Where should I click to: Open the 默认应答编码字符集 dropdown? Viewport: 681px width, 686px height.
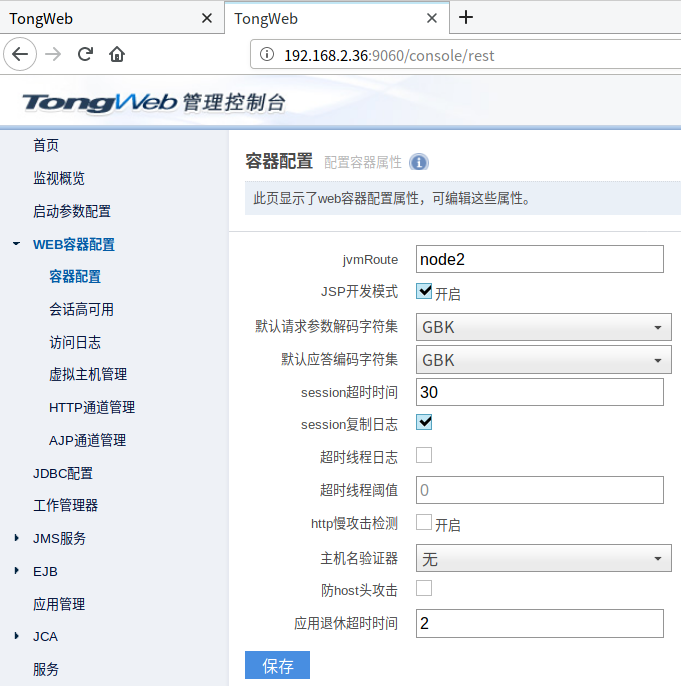click(544, 360)
